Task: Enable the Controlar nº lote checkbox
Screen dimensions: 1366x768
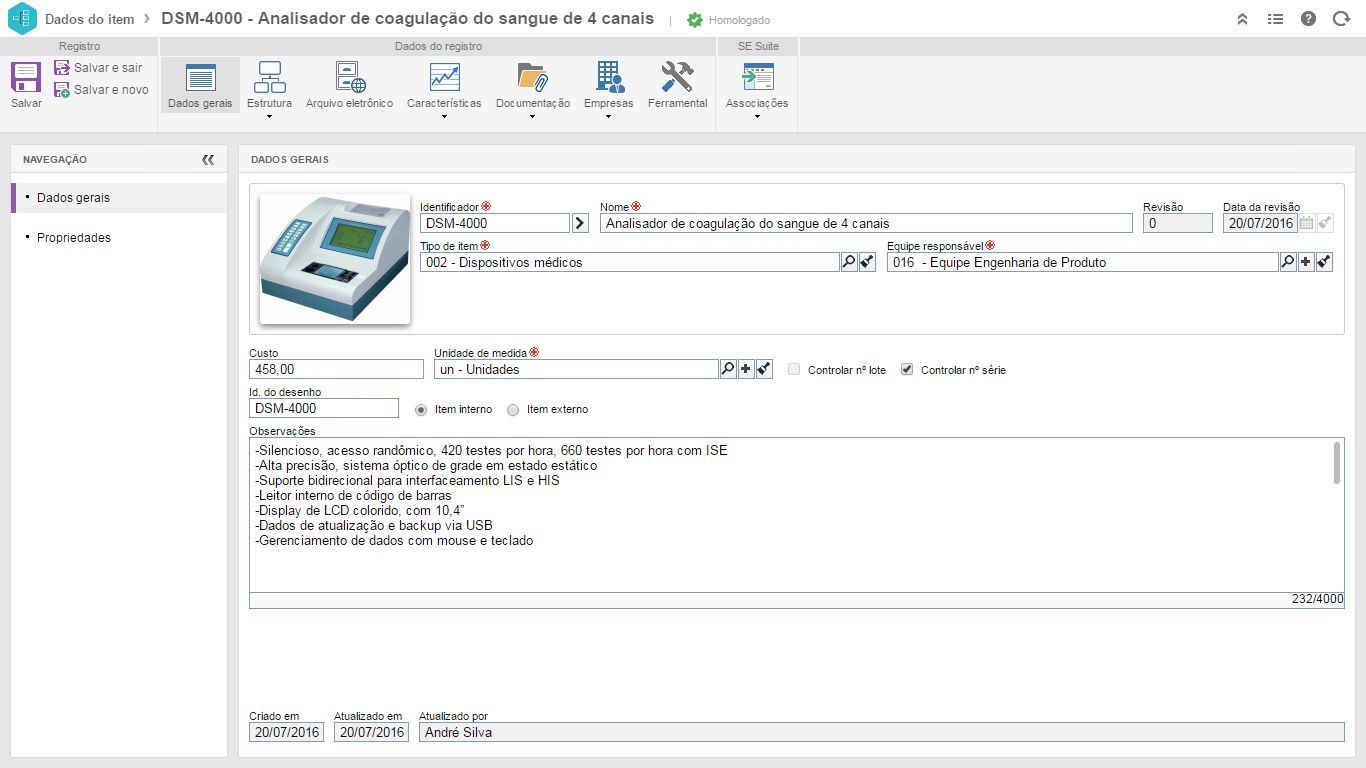Action: pos(794,369)
